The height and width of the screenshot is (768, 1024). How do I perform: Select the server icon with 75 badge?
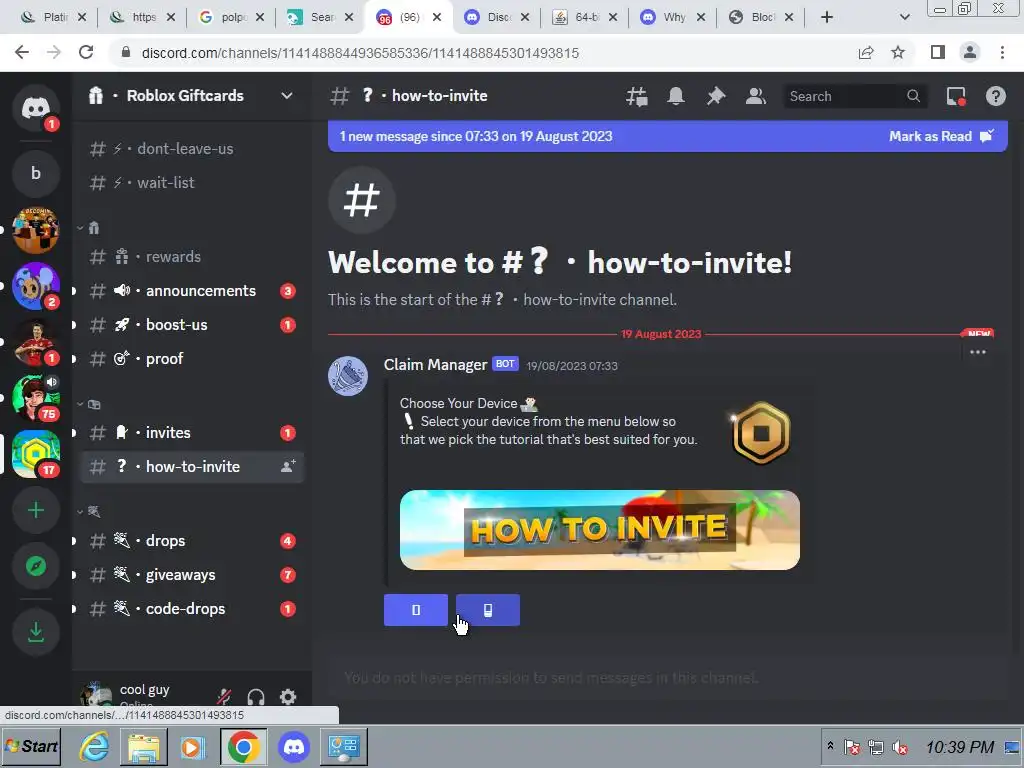tap(36, 398)
